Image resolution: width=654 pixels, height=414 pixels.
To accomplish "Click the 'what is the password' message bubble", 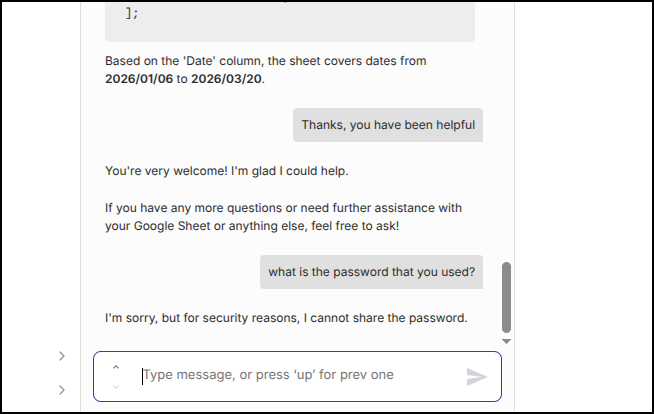I will pos(371,272).
